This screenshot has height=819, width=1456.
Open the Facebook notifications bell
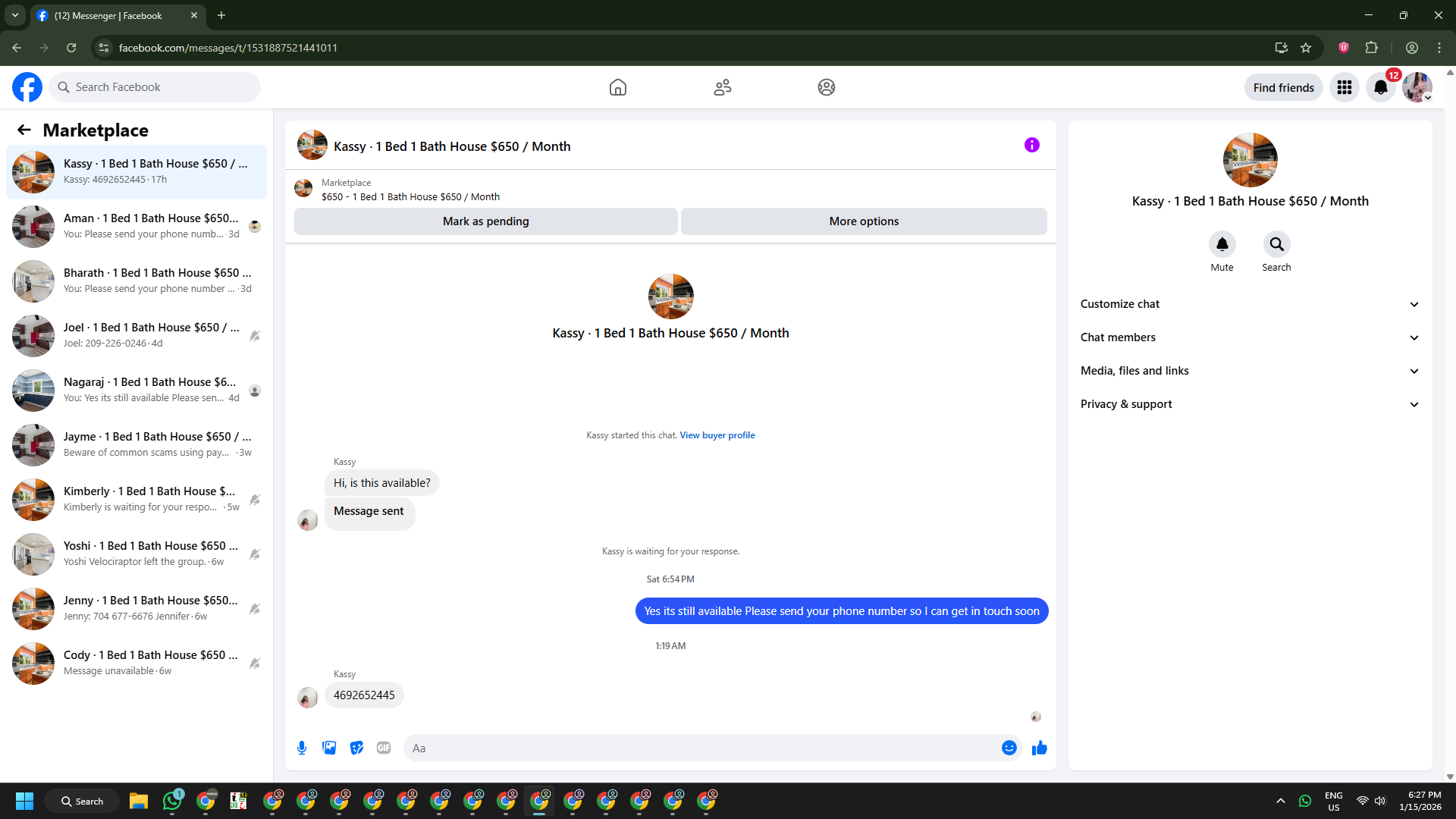(x=1380, y=87)
